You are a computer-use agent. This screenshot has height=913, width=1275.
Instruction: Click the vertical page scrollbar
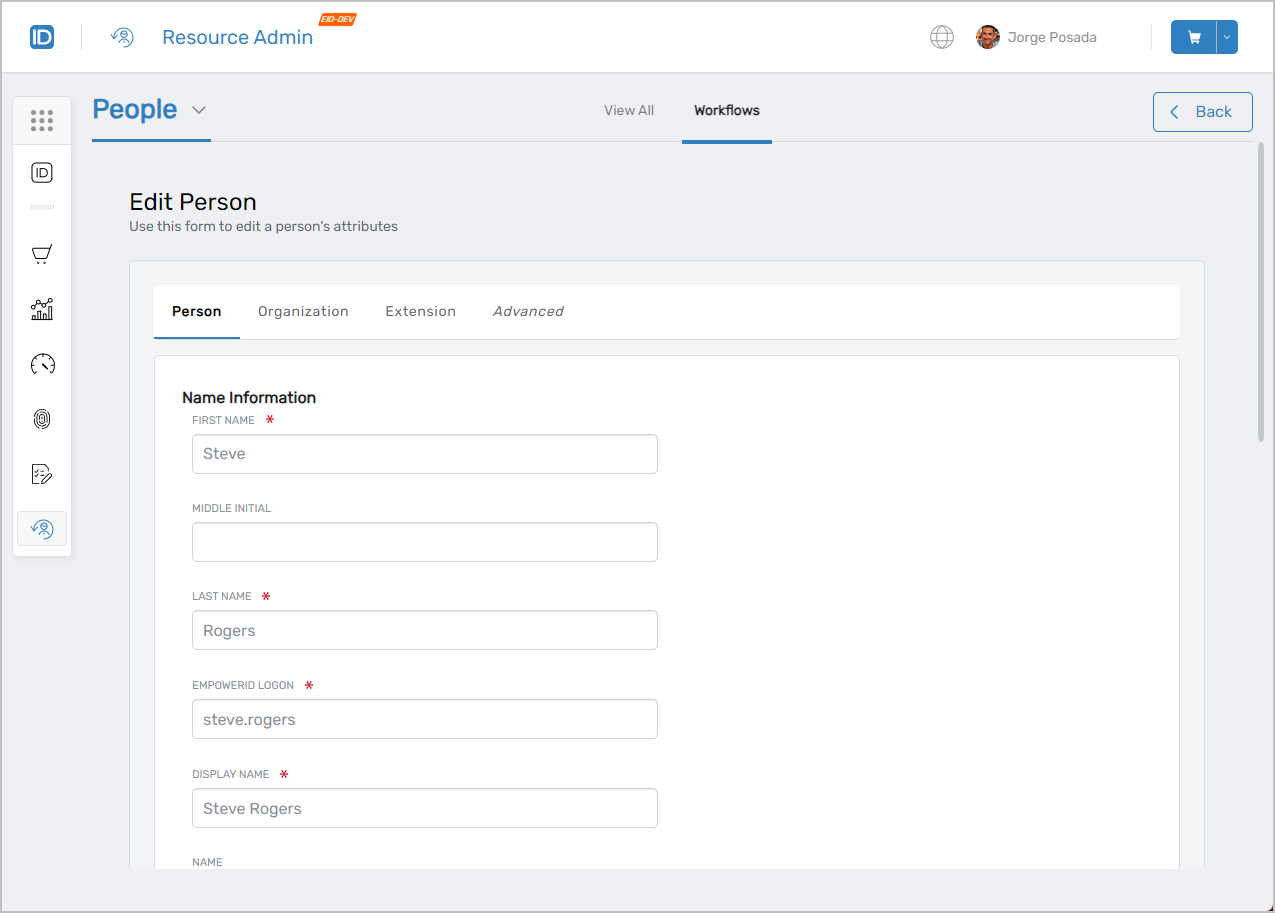(x=1261, y=290)
